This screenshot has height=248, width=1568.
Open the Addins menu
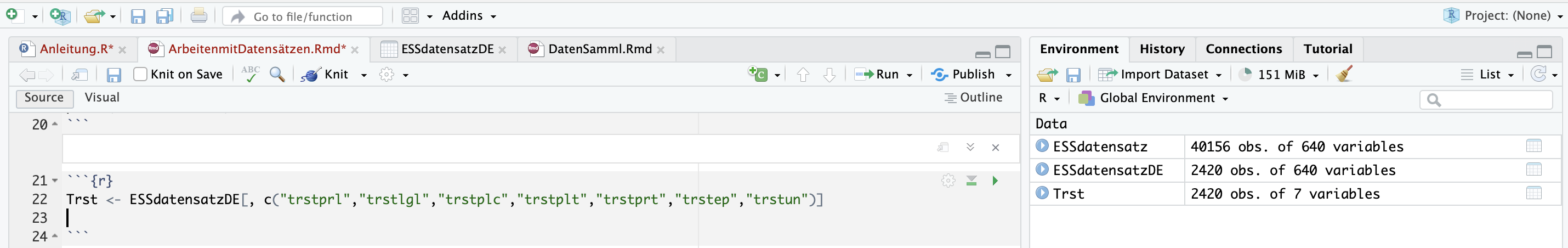pos(469,16)
